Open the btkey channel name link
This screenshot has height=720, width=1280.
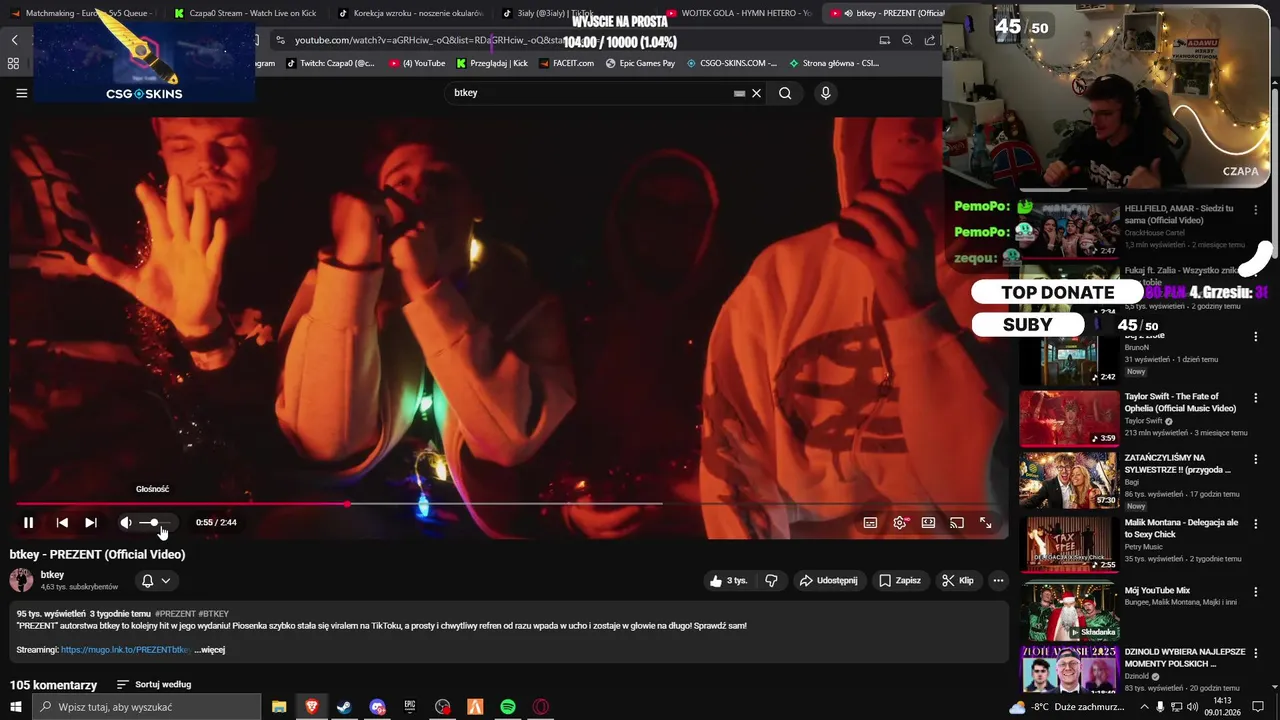tap(52, 574)
